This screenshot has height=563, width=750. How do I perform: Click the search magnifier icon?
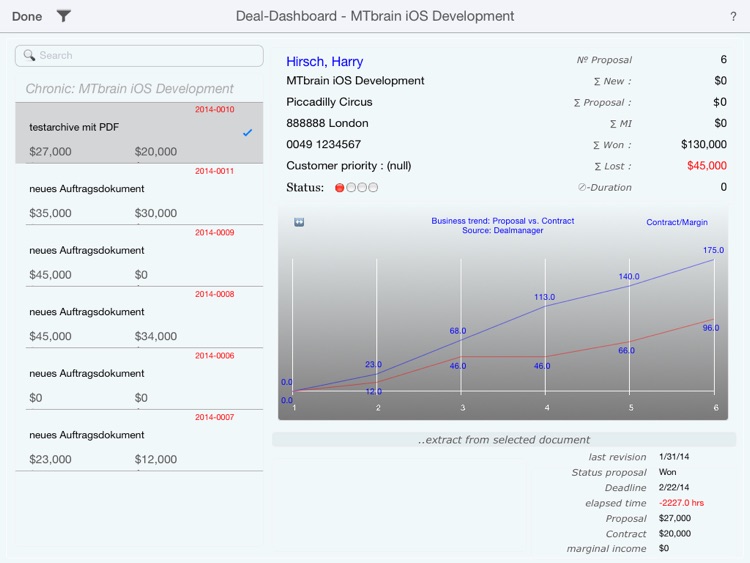pyautogui.click(x=29, y=55)
